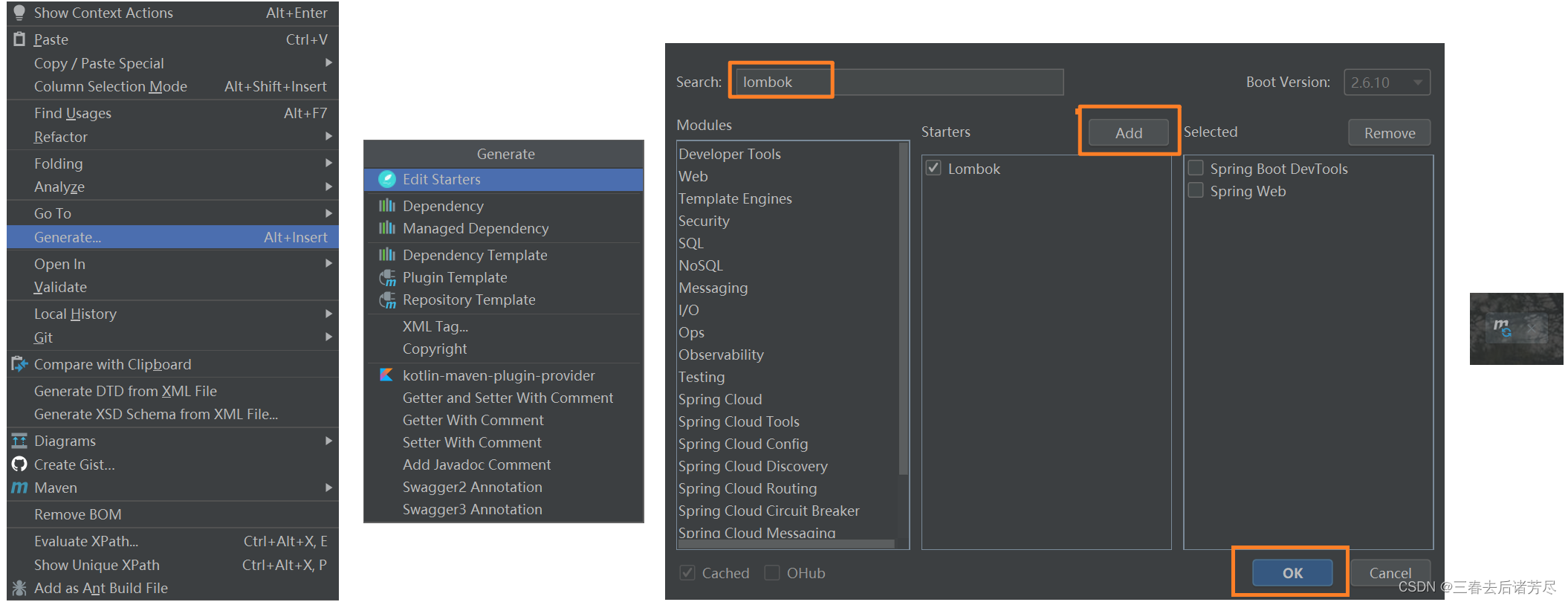
Task: Expand the Refactor submenu arrow
Action: tap(328, 137)
